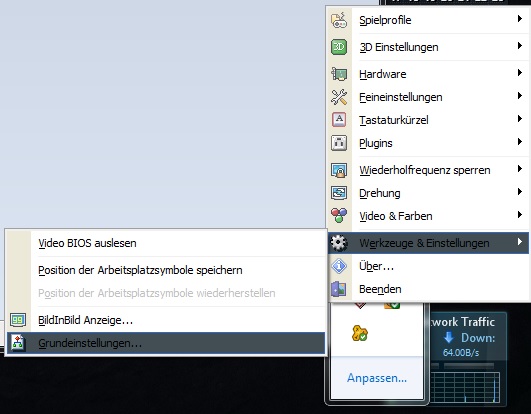This screenshot has width=531, height=414.
Task: Click the Network Traffic down arrow icon
Action: coord(448,337)
